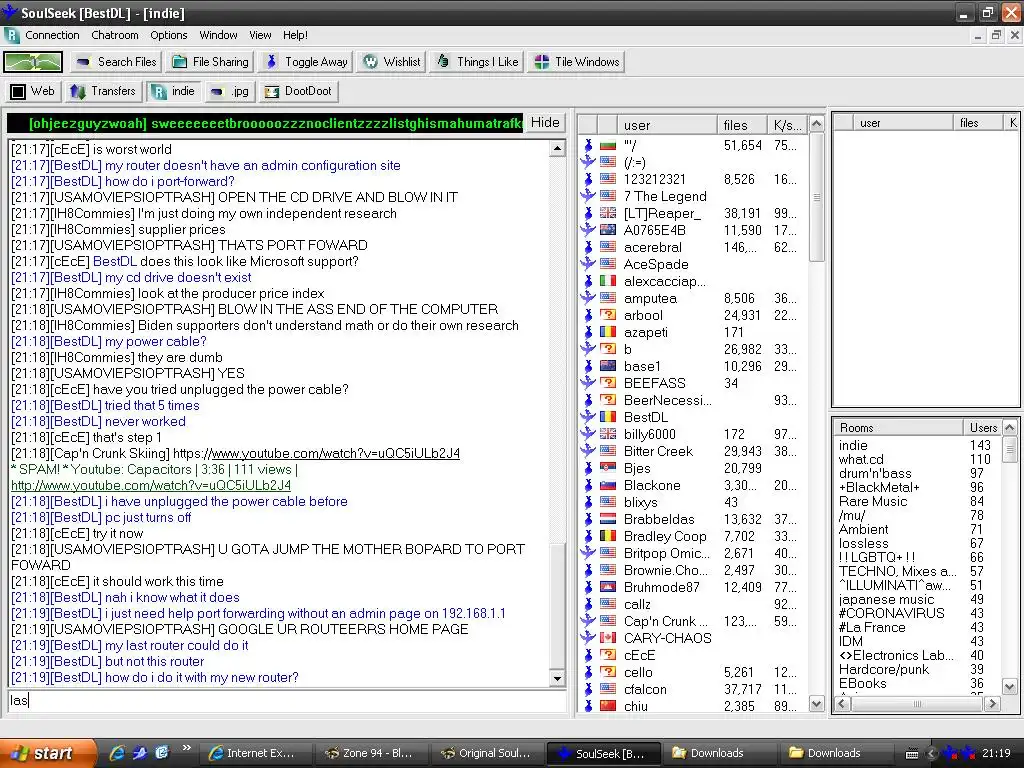This screenshot has height=768, width=1024.
Task: Click Tile Windows button
Action: [577, 62]
